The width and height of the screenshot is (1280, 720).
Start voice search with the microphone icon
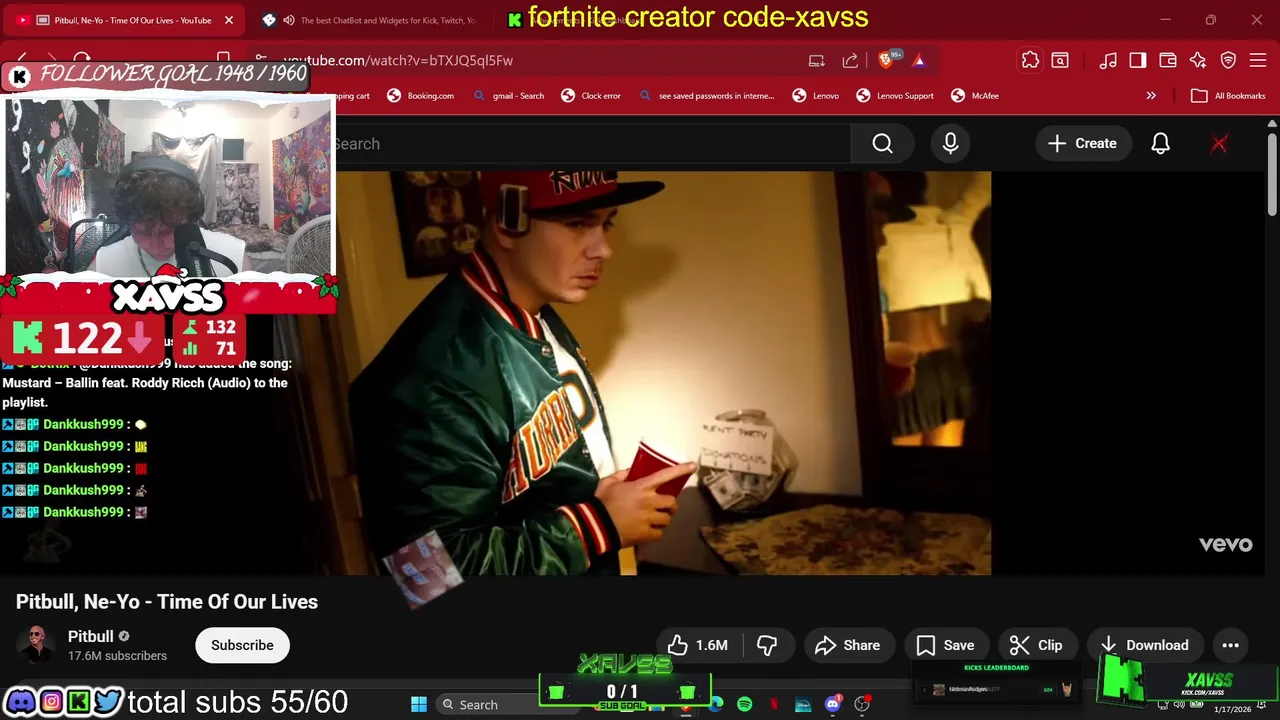[x=950, y=144]
